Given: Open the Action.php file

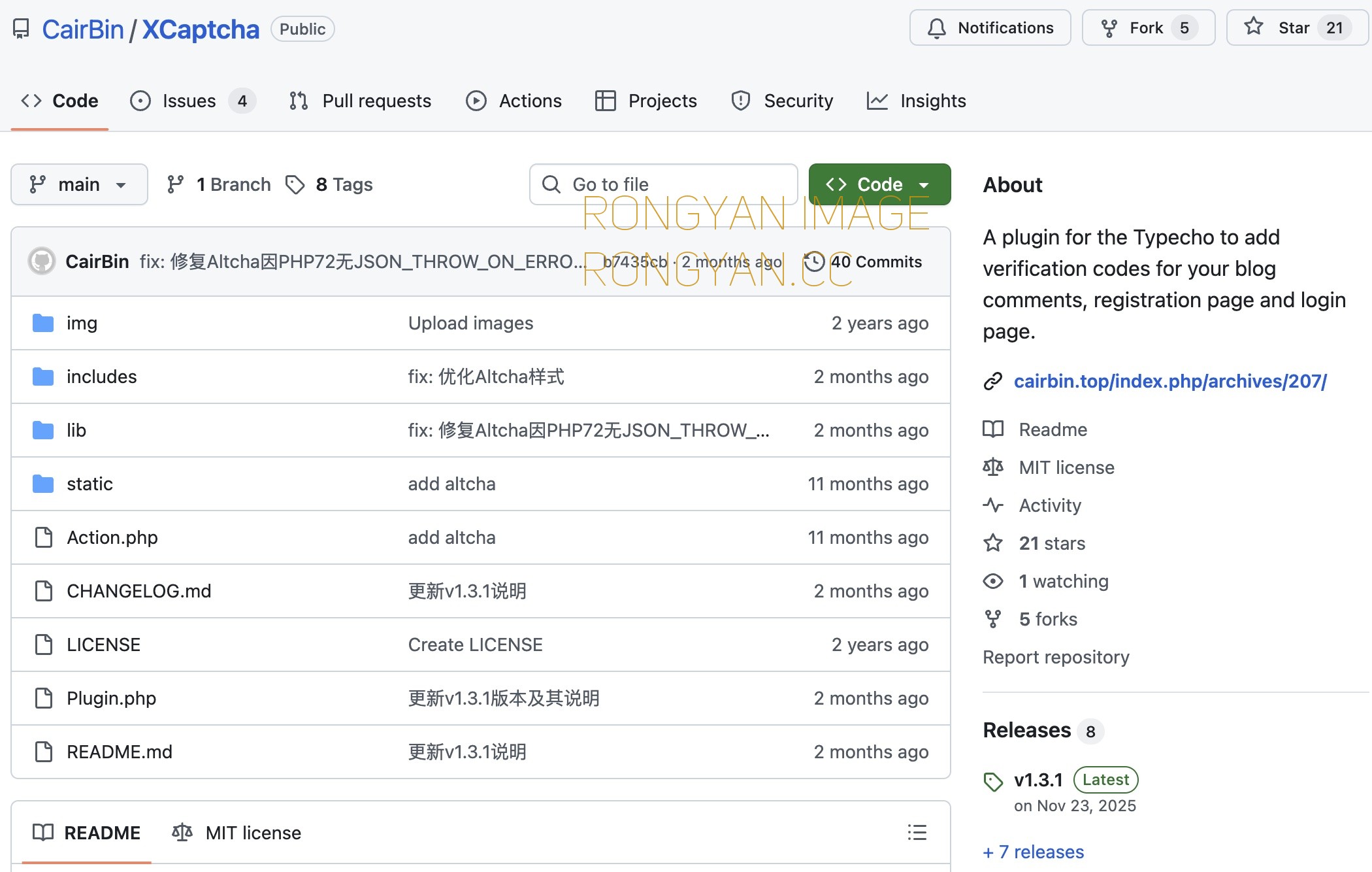Looking at the screenshot, I should point(112,537).
